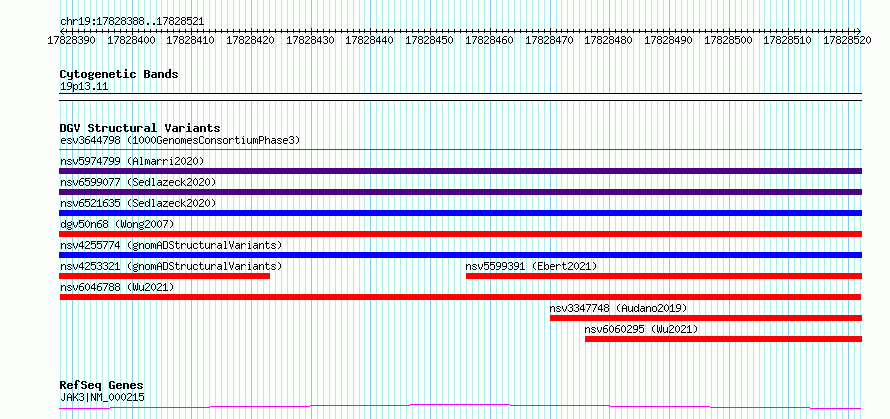Click ruler position 17828420

pyautogui.click(x=250, y=40)
